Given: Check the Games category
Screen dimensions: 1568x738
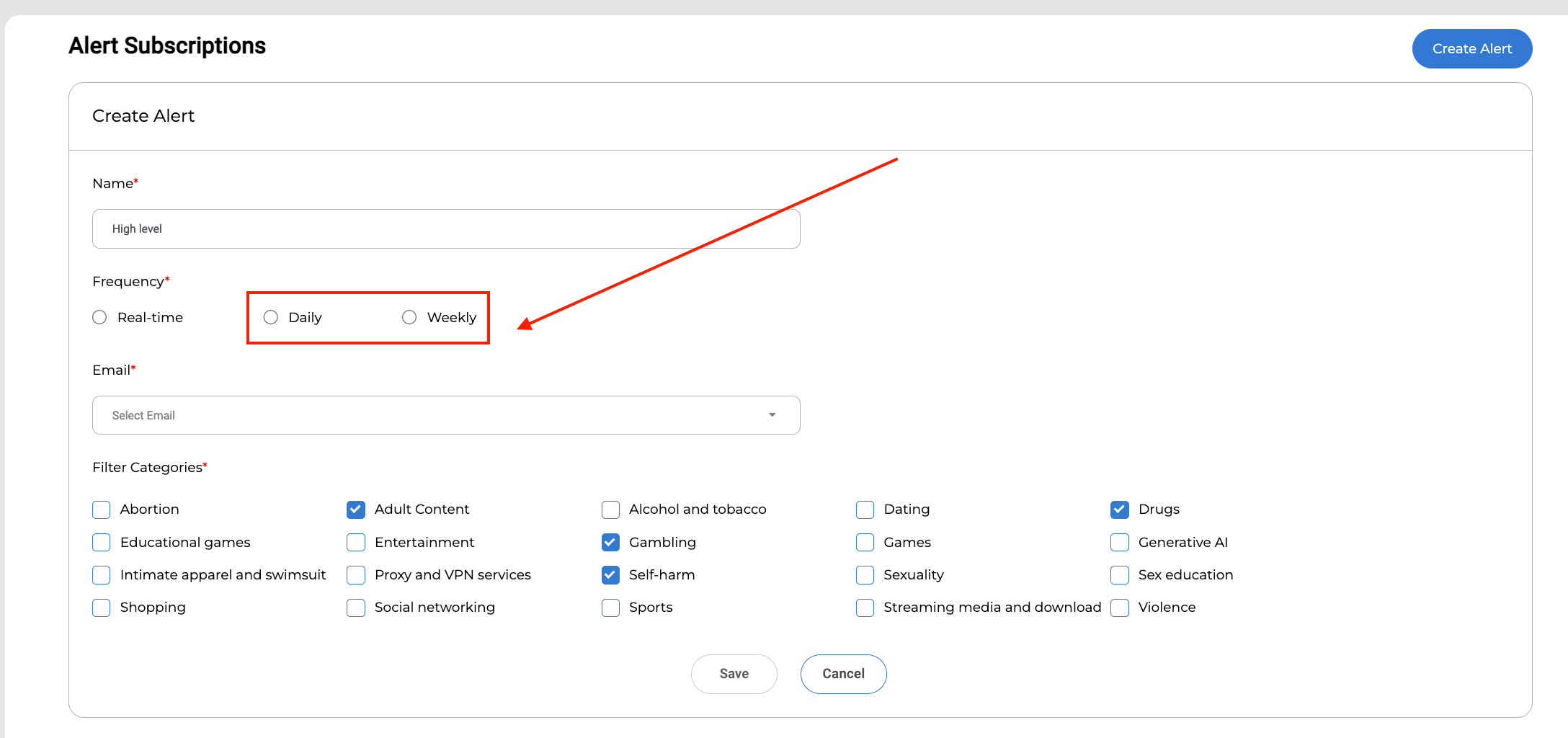Looking at the screenshot, I should tap(865, 542).
